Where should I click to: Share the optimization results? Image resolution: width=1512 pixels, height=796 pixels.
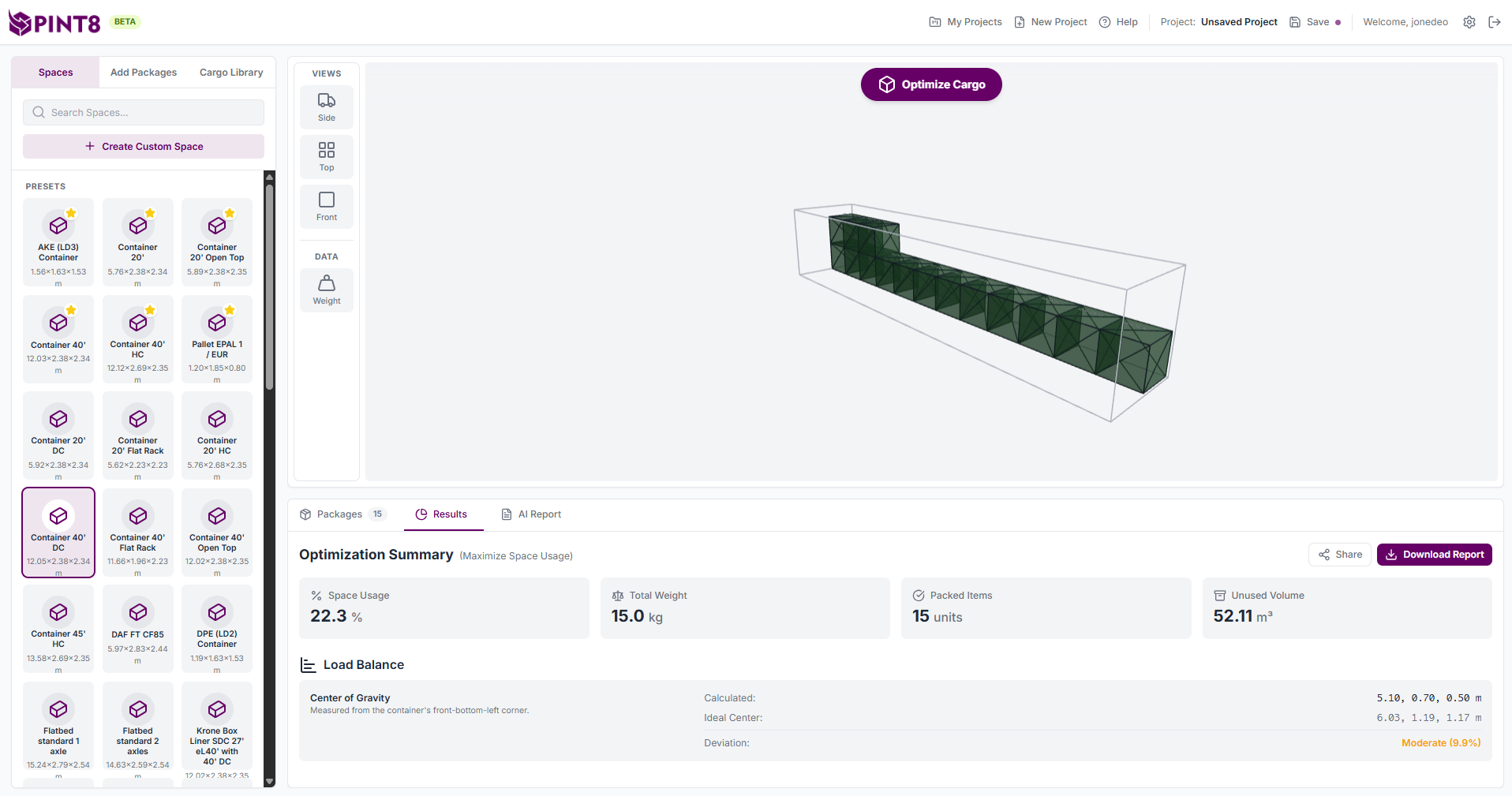(x=1340, y=555)
